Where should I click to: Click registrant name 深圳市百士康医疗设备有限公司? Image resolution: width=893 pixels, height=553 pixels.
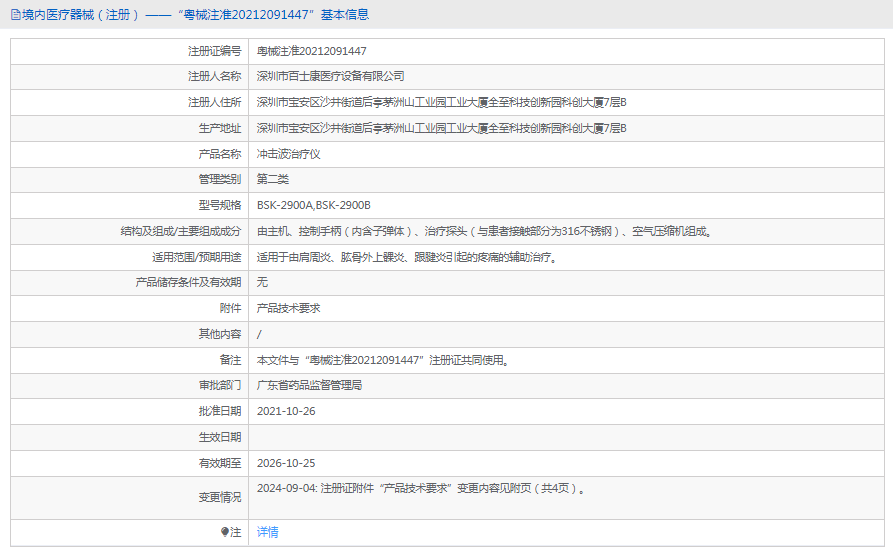330,76
